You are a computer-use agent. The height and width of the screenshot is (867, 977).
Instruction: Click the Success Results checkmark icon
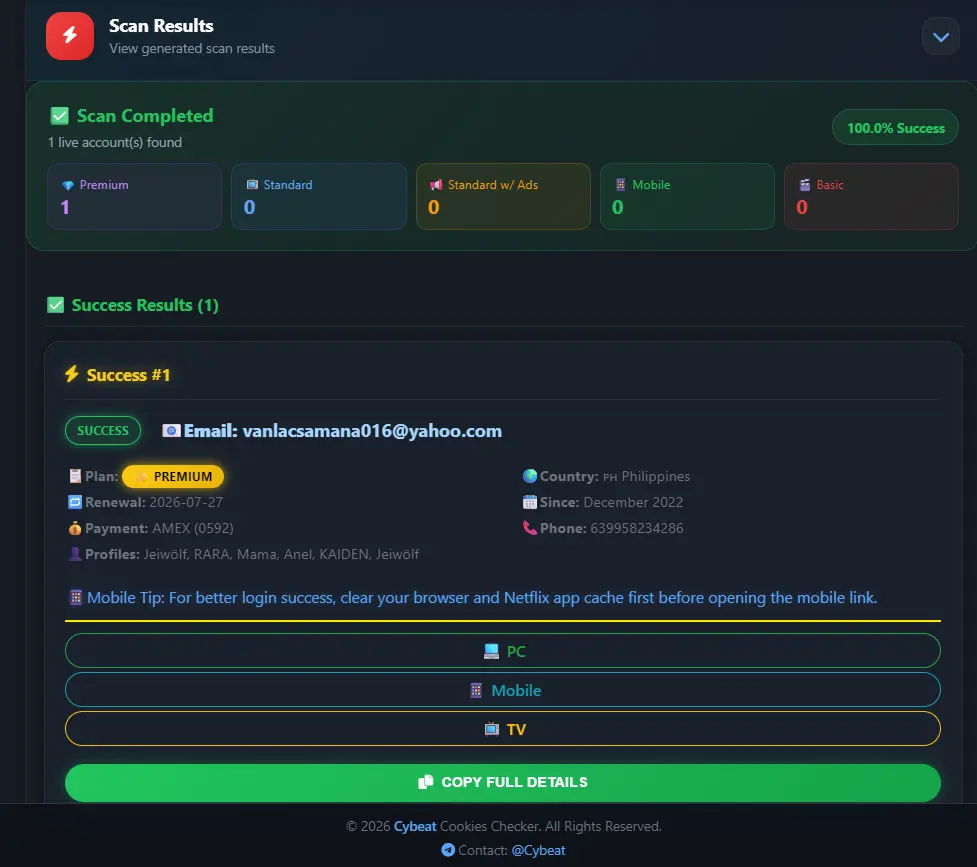[55, 305]
